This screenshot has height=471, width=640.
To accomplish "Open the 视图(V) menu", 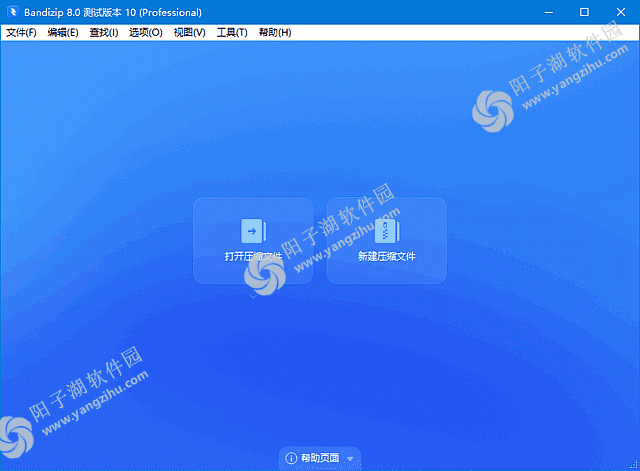I will coord(189,33).
